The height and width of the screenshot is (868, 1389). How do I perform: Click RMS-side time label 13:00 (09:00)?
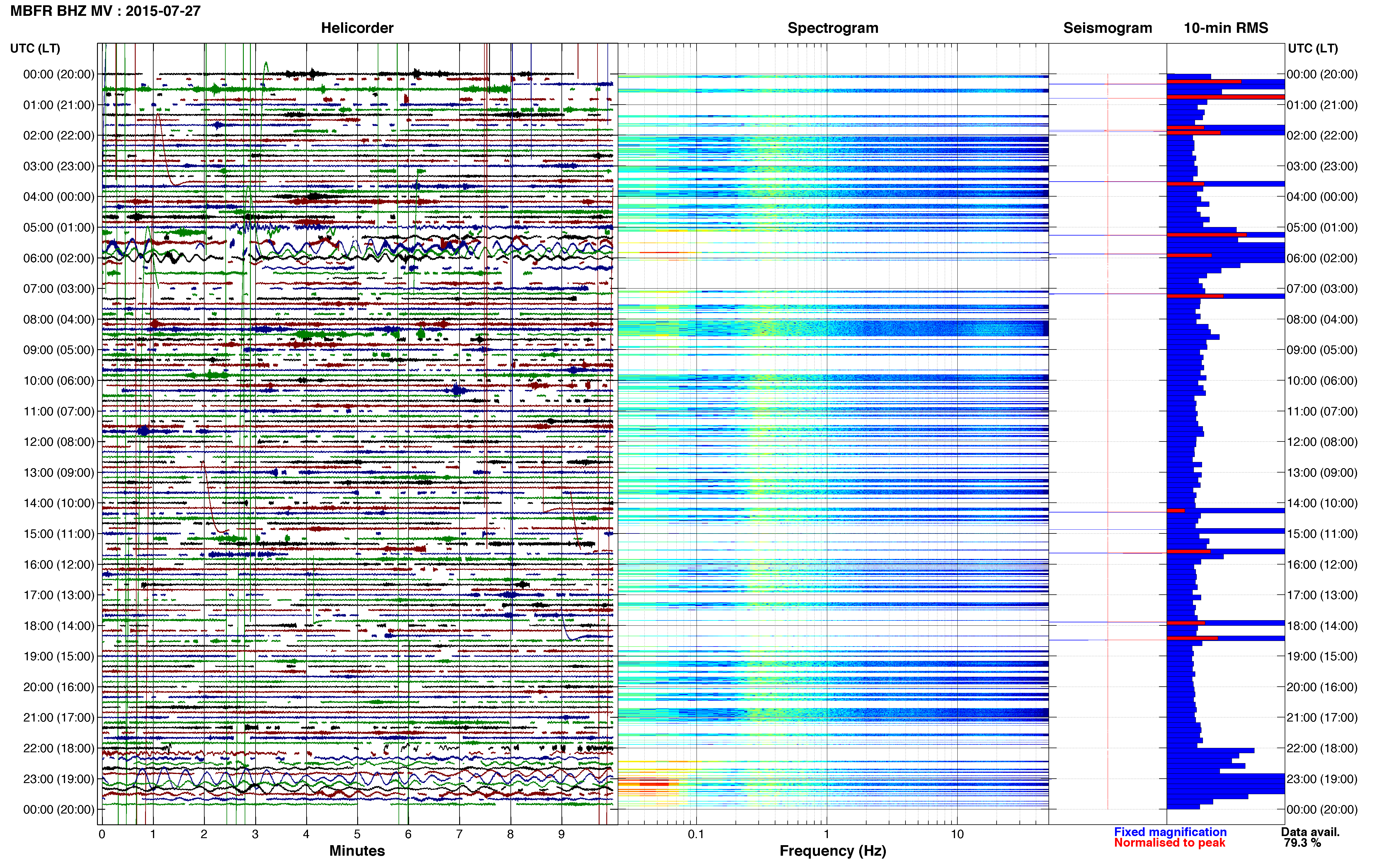tap(1322, 473)
